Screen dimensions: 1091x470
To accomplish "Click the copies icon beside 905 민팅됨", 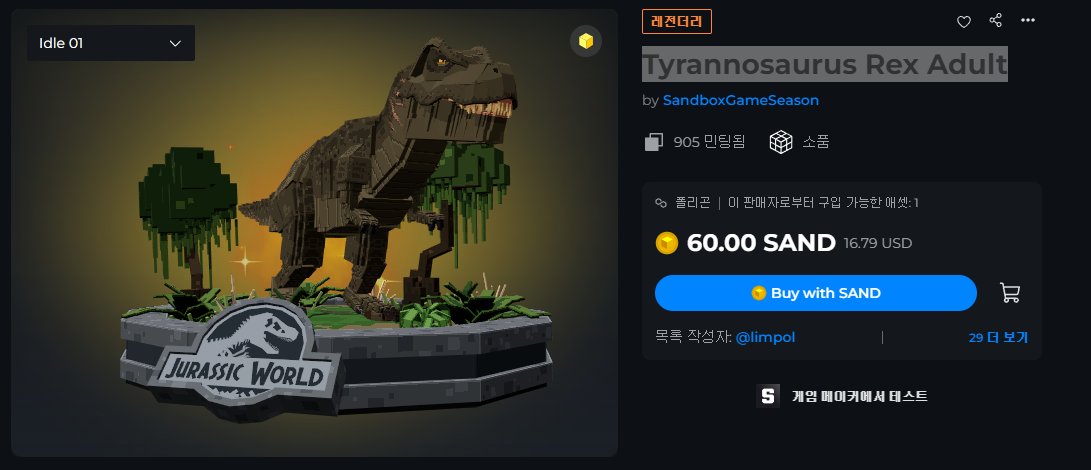I will [653, 142].
